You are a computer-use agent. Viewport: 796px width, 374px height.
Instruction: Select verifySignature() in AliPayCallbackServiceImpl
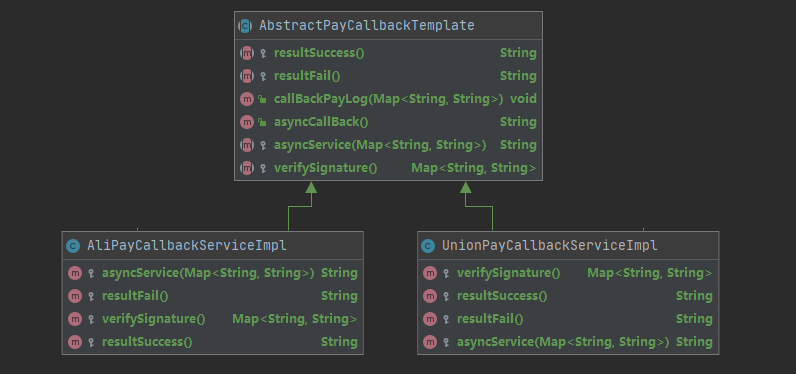153,319
